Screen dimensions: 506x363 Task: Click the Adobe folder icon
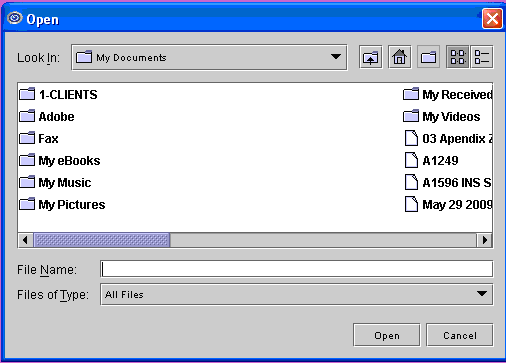(27, 116)
